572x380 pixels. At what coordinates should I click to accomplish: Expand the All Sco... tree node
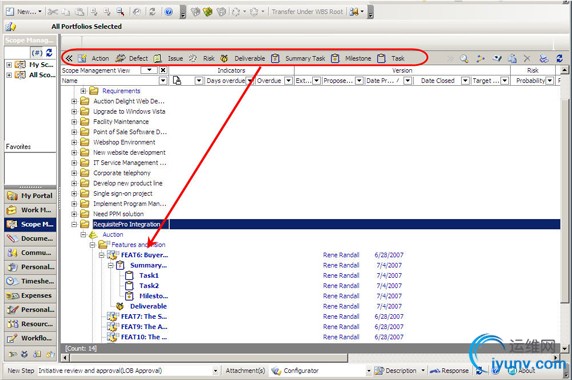point(9,75)
